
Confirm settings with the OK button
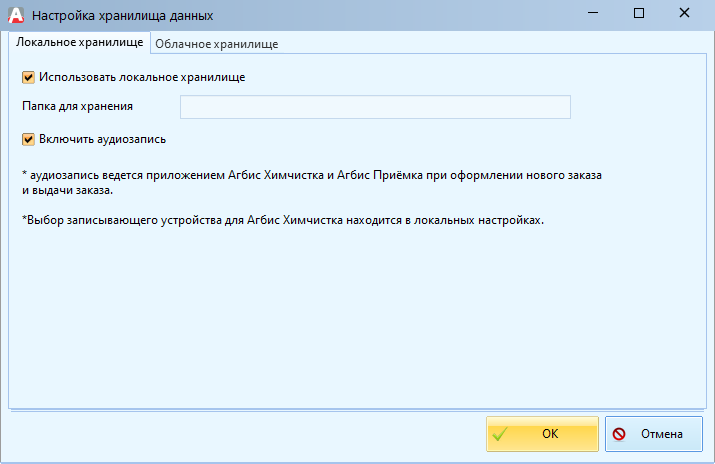[542, 434]
